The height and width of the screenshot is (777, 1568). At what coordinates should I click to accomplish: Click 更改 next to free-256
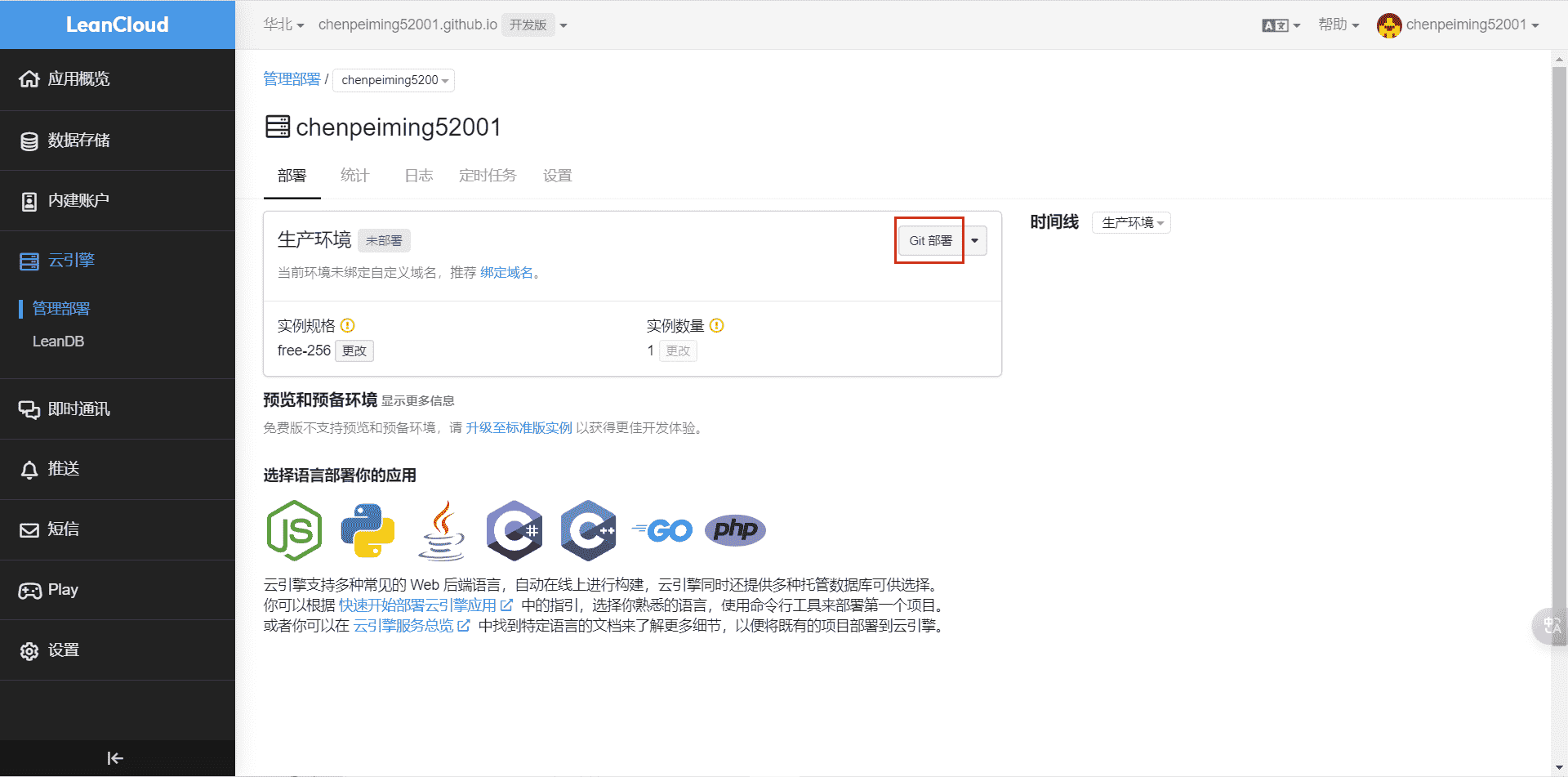click(x=354, y=351)
